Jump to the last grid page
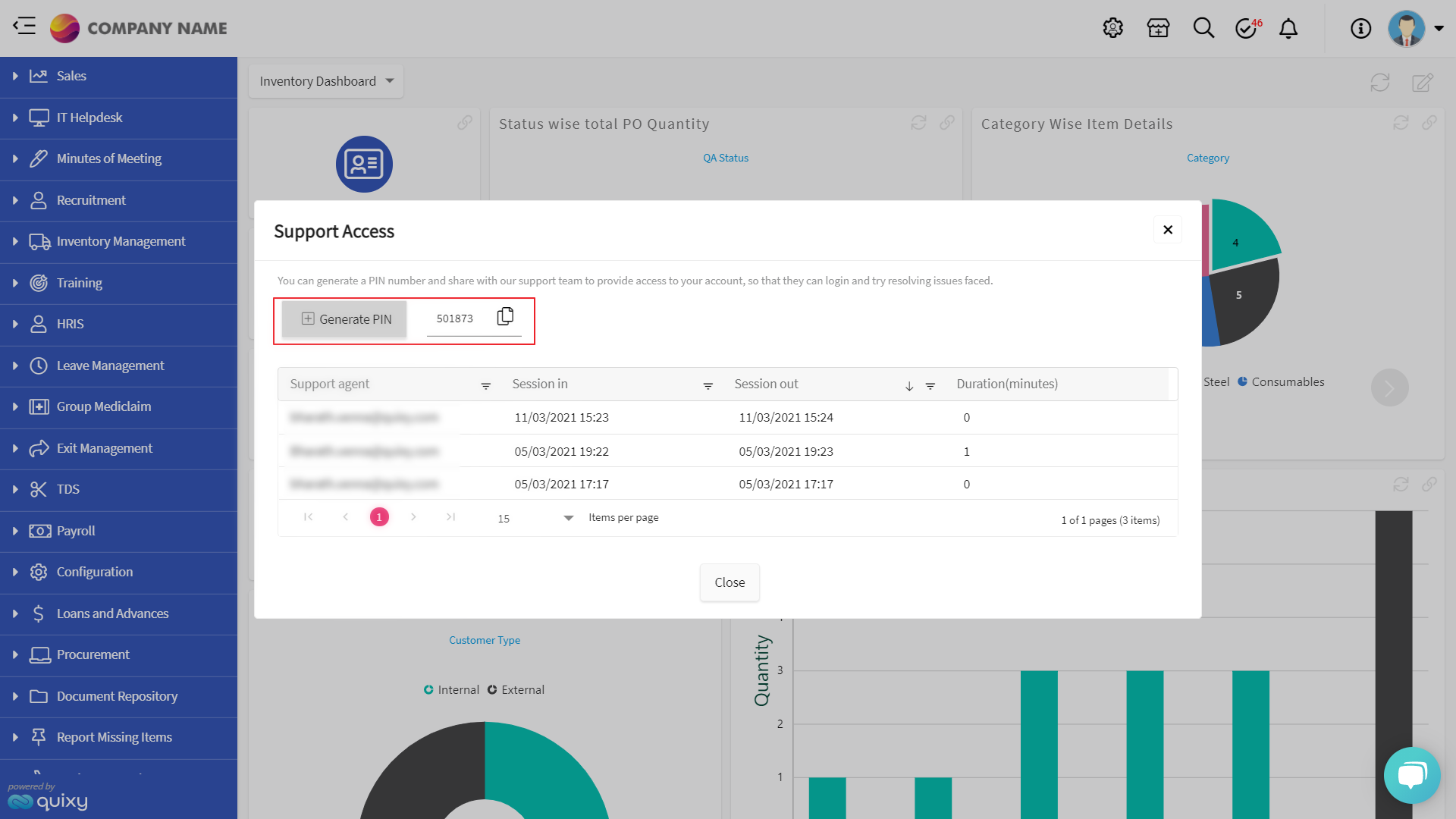The height and width of the screenshot is (819, 1456). point(450,517)
